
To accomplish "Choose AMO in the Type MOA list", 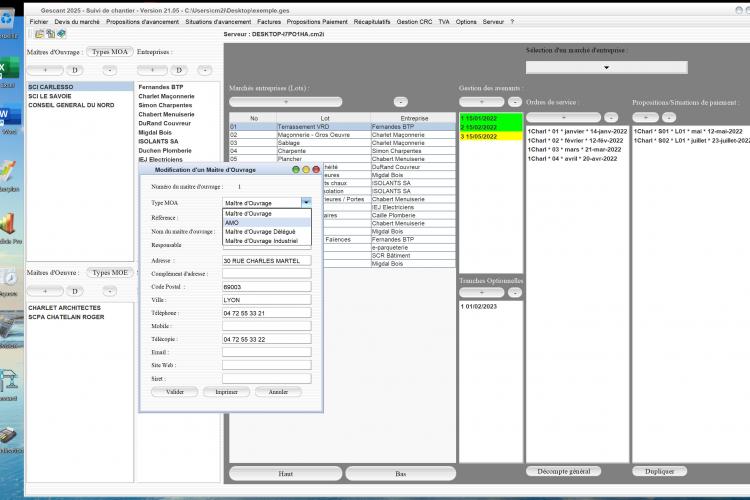I will click(x=267, y=222).
